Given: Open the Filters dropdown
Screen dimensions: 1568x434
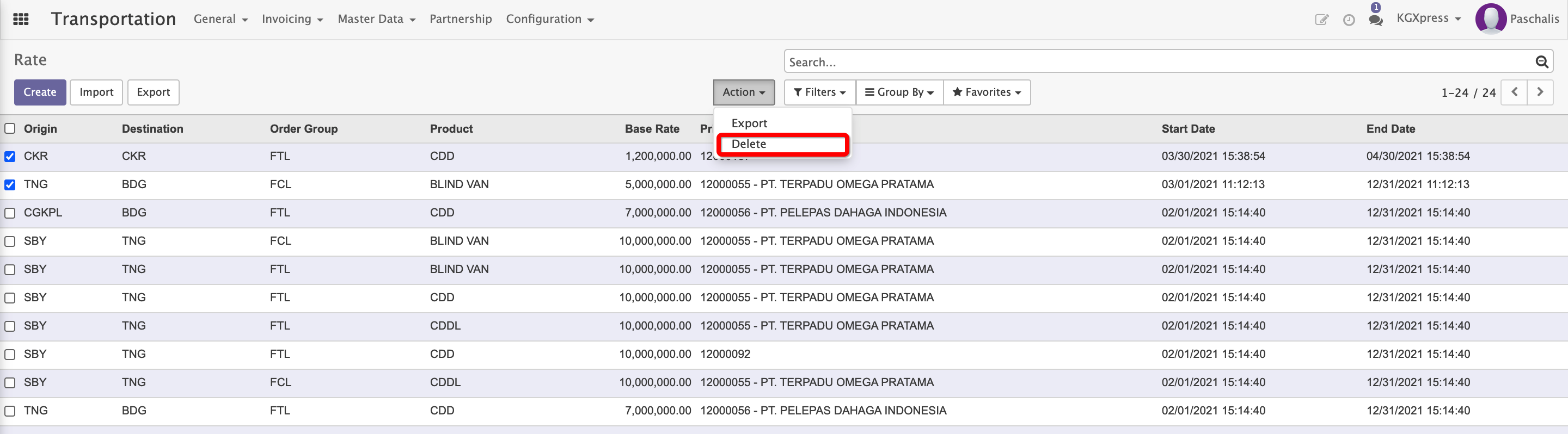Looking at the screenshot, I should click(819, 92).
